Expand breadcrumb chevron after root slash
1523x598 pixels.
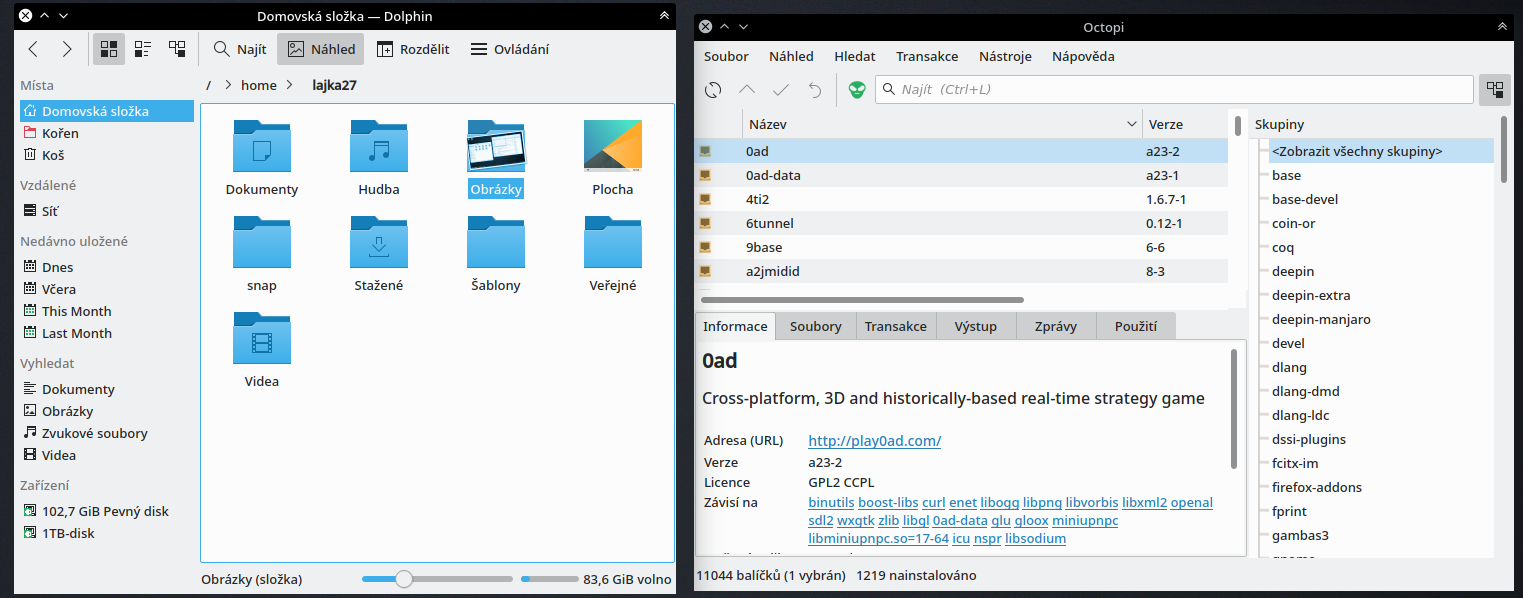[x=228, y=85]
